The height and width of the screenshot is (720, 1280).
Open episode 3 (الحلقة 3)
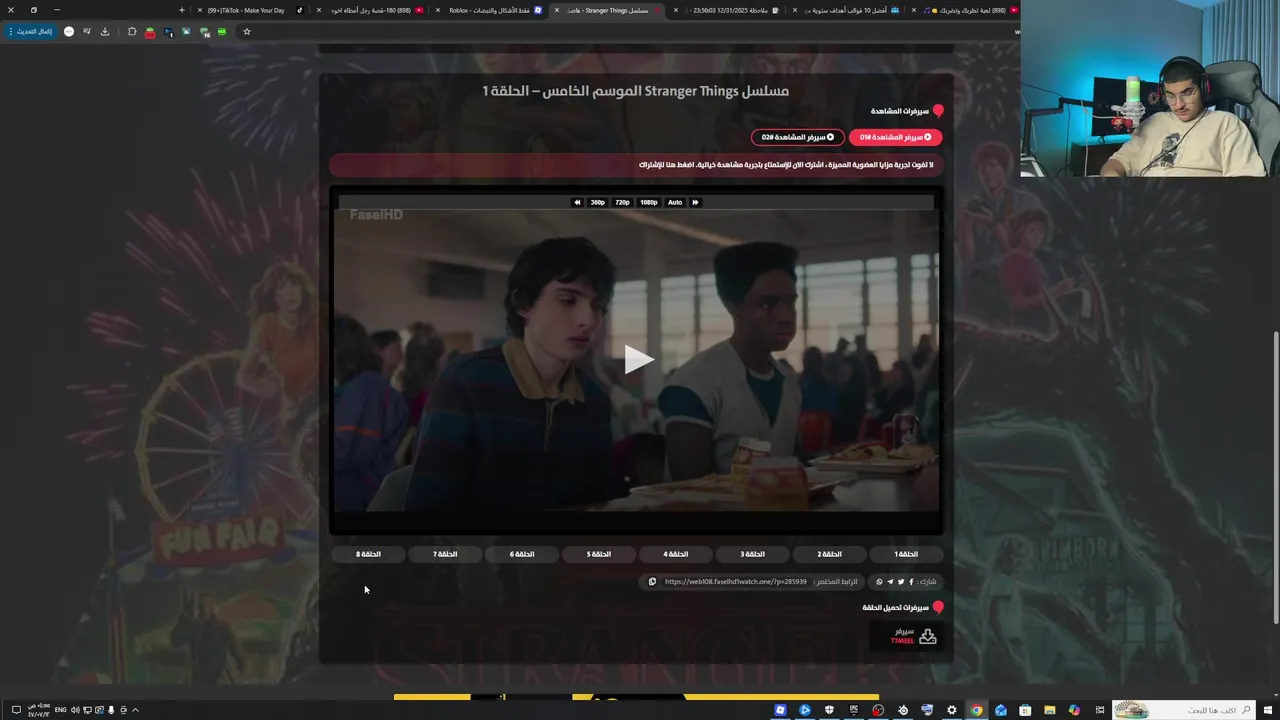(x=752, y=554)
